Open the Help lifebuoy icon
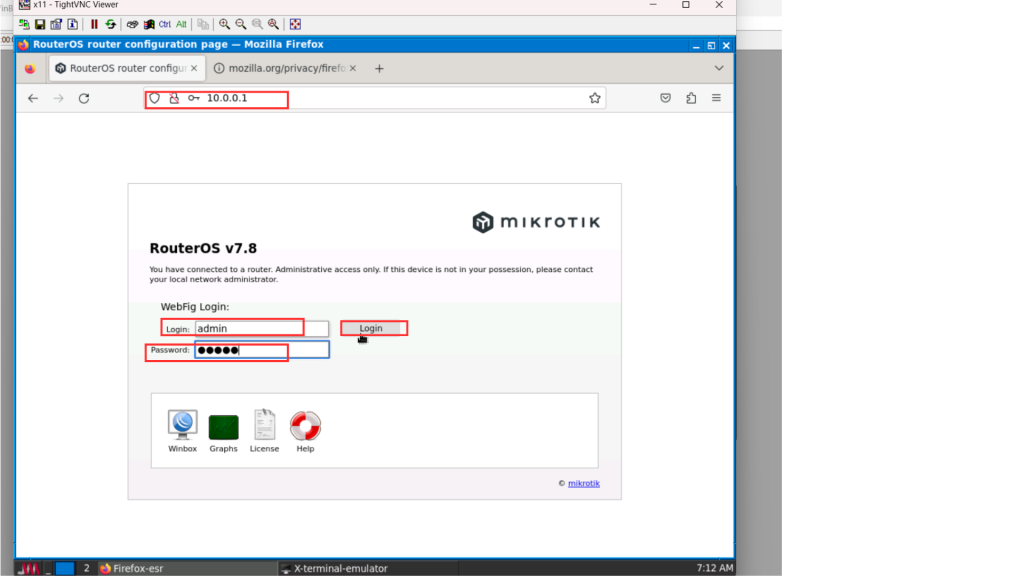Image resolution: width=1024 pixels, height=576 pixels. (305, 426)
